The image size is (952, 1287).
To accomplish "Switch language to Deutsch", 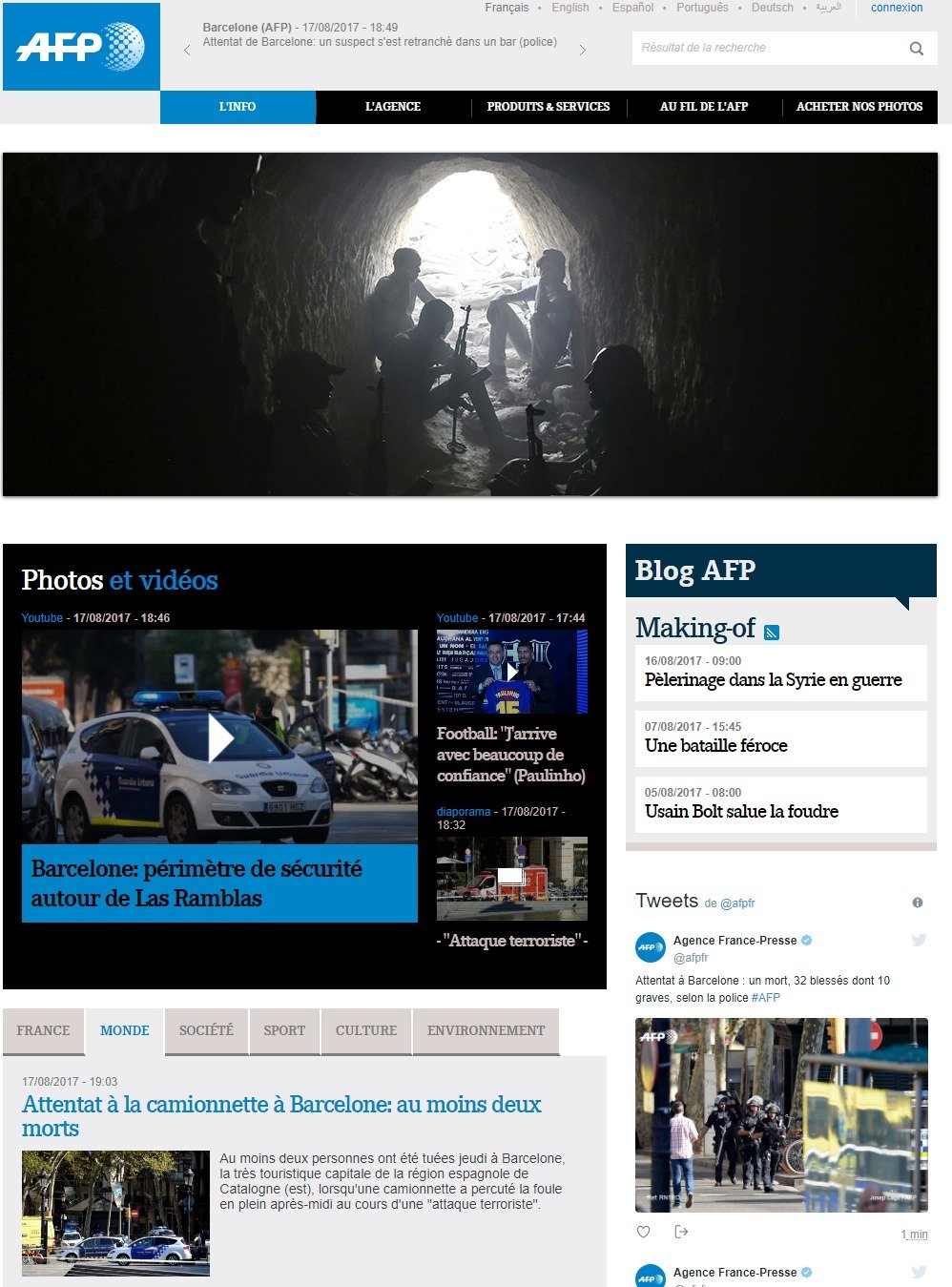I will (x=773, y=8).
